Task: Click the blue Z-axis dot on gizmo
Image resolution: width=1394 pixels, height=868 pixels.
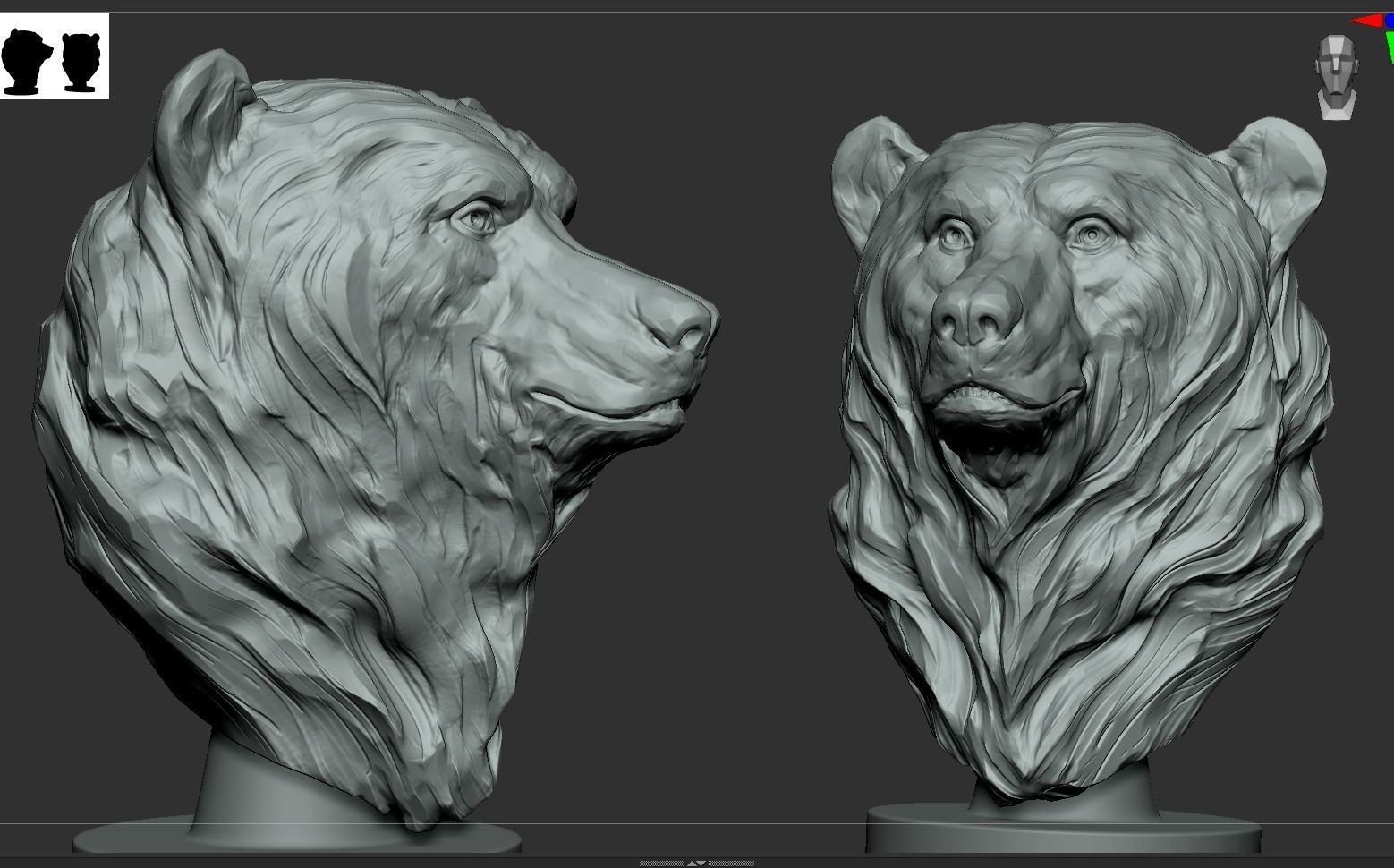Action: click(1390, 21)
